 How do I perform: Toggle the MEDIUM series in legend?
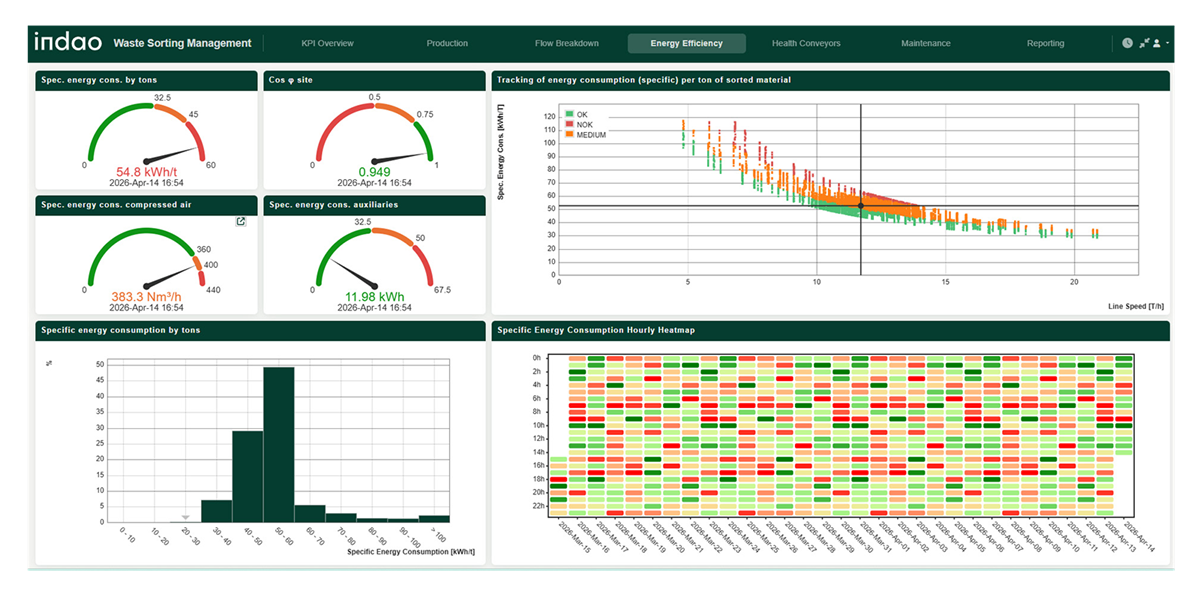[x=590, y=134]
